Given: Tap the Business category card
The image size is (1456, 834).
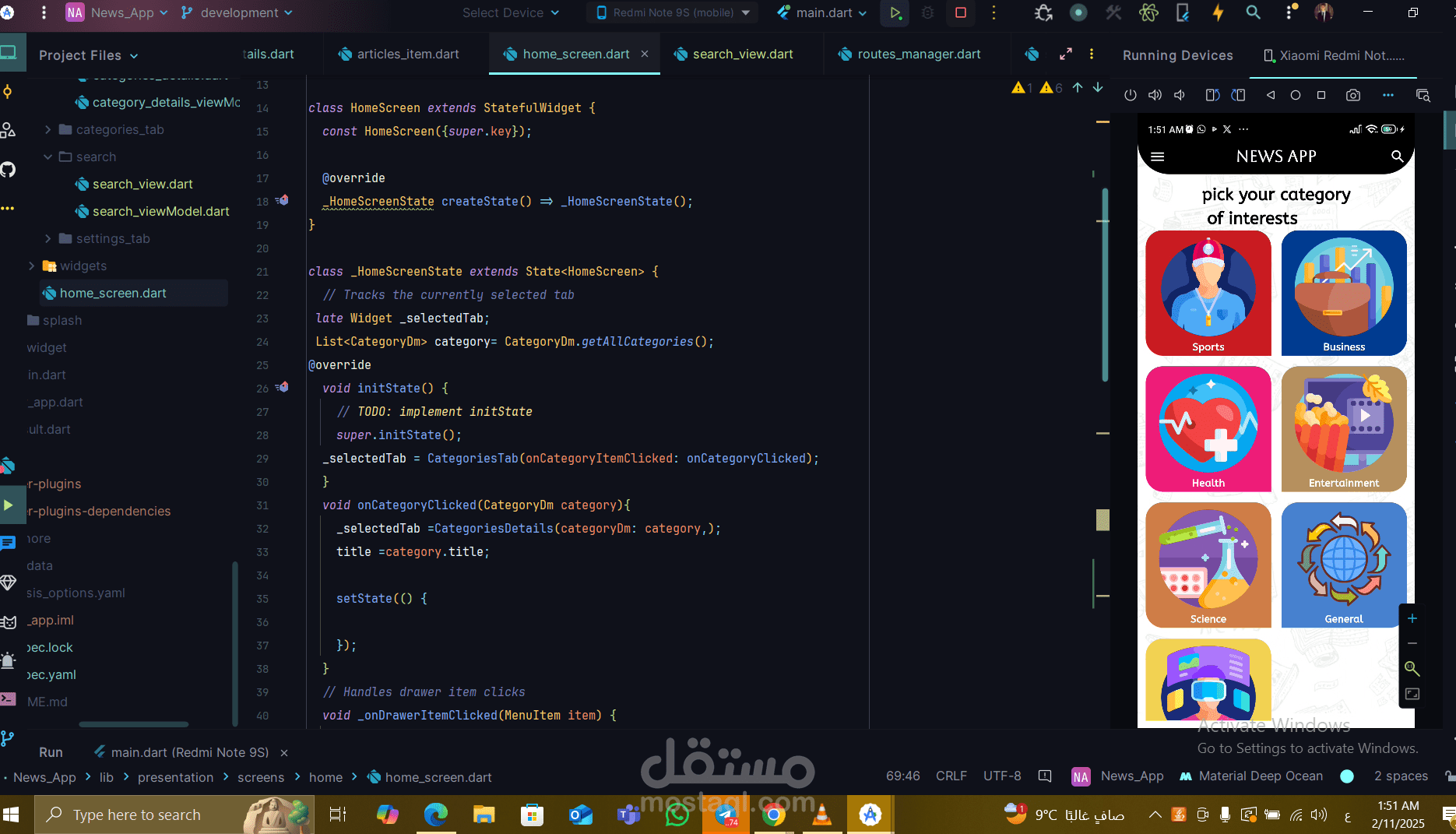Looking at the screenshot, I should [1344, 293].
